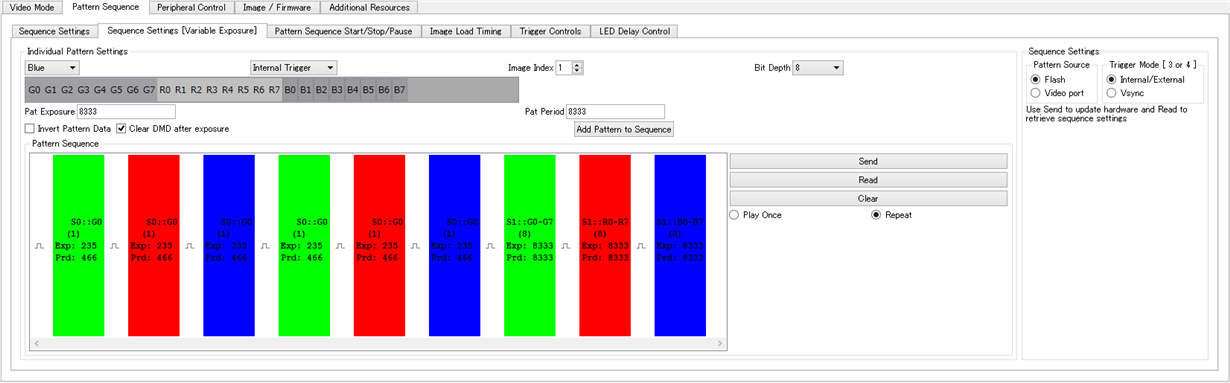Open the LED Delay Control sub-tab
This screenshot has height=383, width=1230.
pyautogui.click(x=635, y=31)
